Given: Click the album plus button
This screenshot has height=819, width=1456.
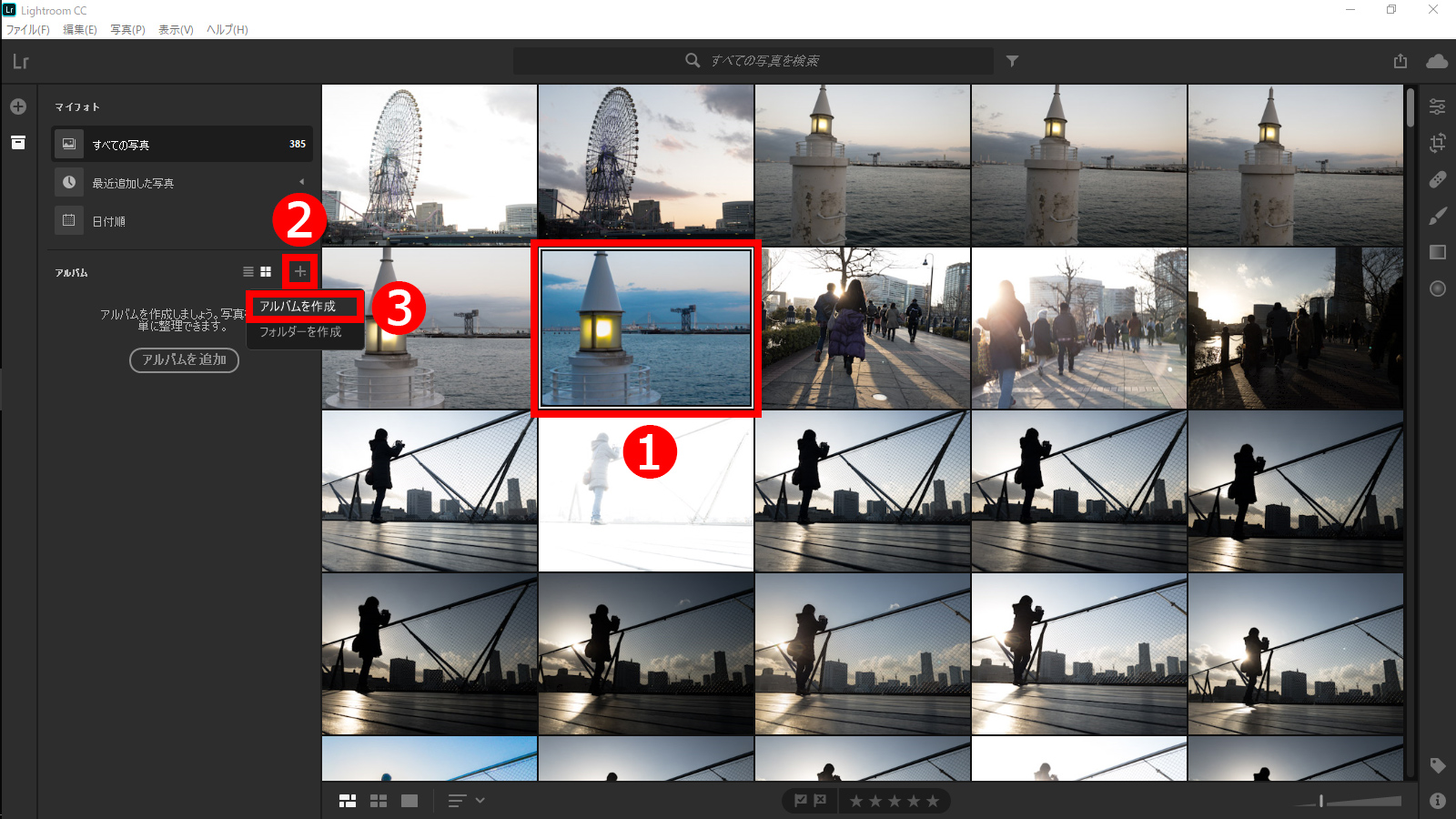Looking at the screenshot, I should [x=300, y=271].
